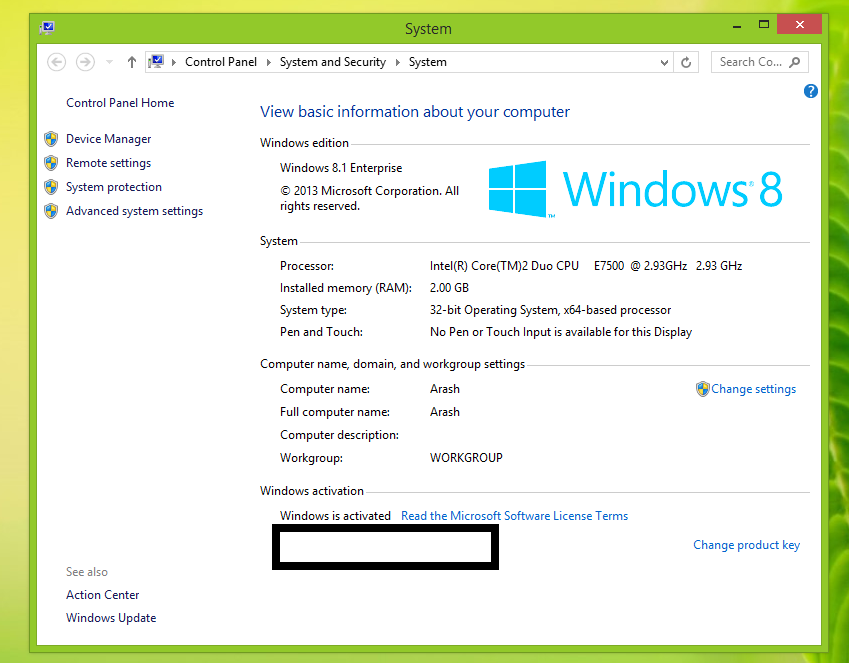Open the recent locations dropdown arrow
849x663 pixels.
coord(109,62)
